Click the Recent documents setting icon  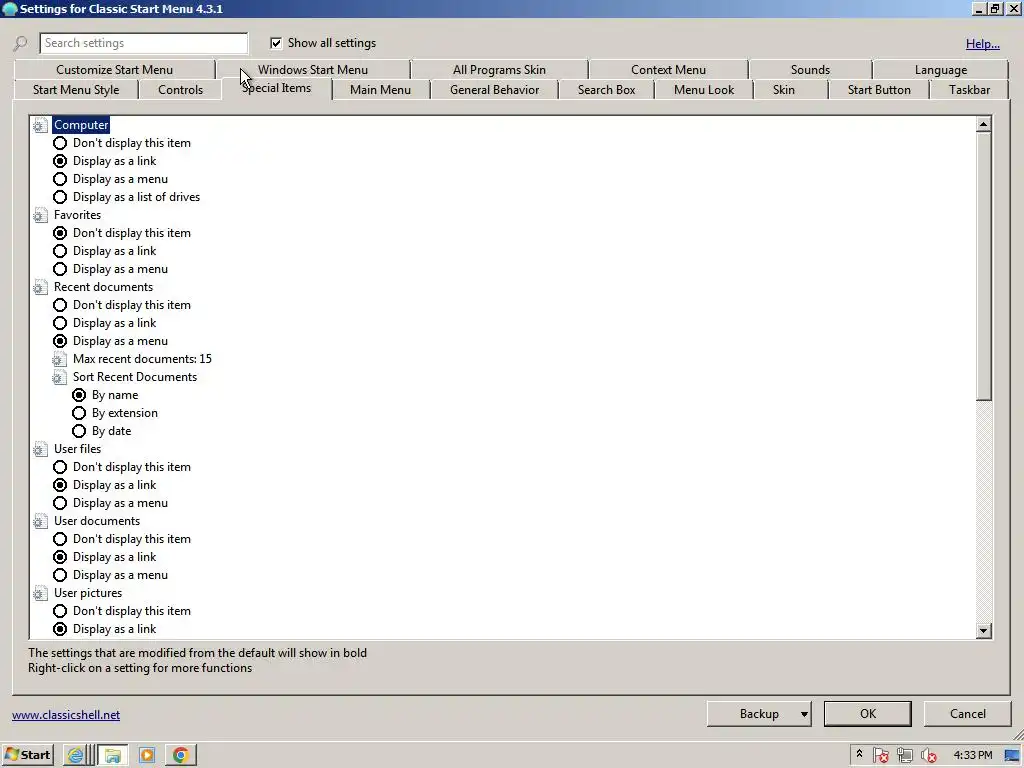40,287
